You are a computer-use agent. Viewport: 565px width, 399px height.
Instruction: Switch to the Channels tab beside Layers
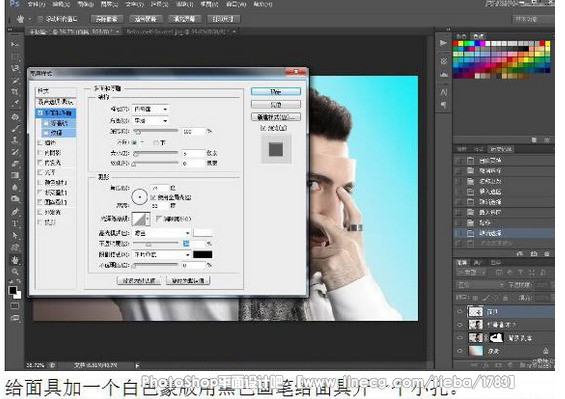(x=478, y=262)
